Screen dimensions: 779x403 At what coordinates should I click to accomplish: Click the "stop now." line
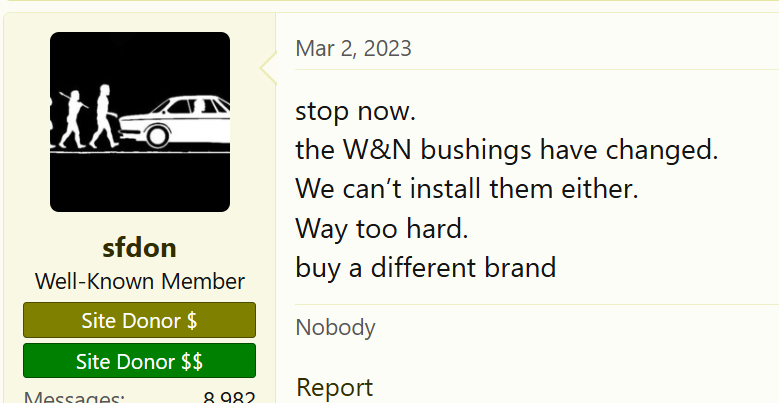click(x=355, y=111)
